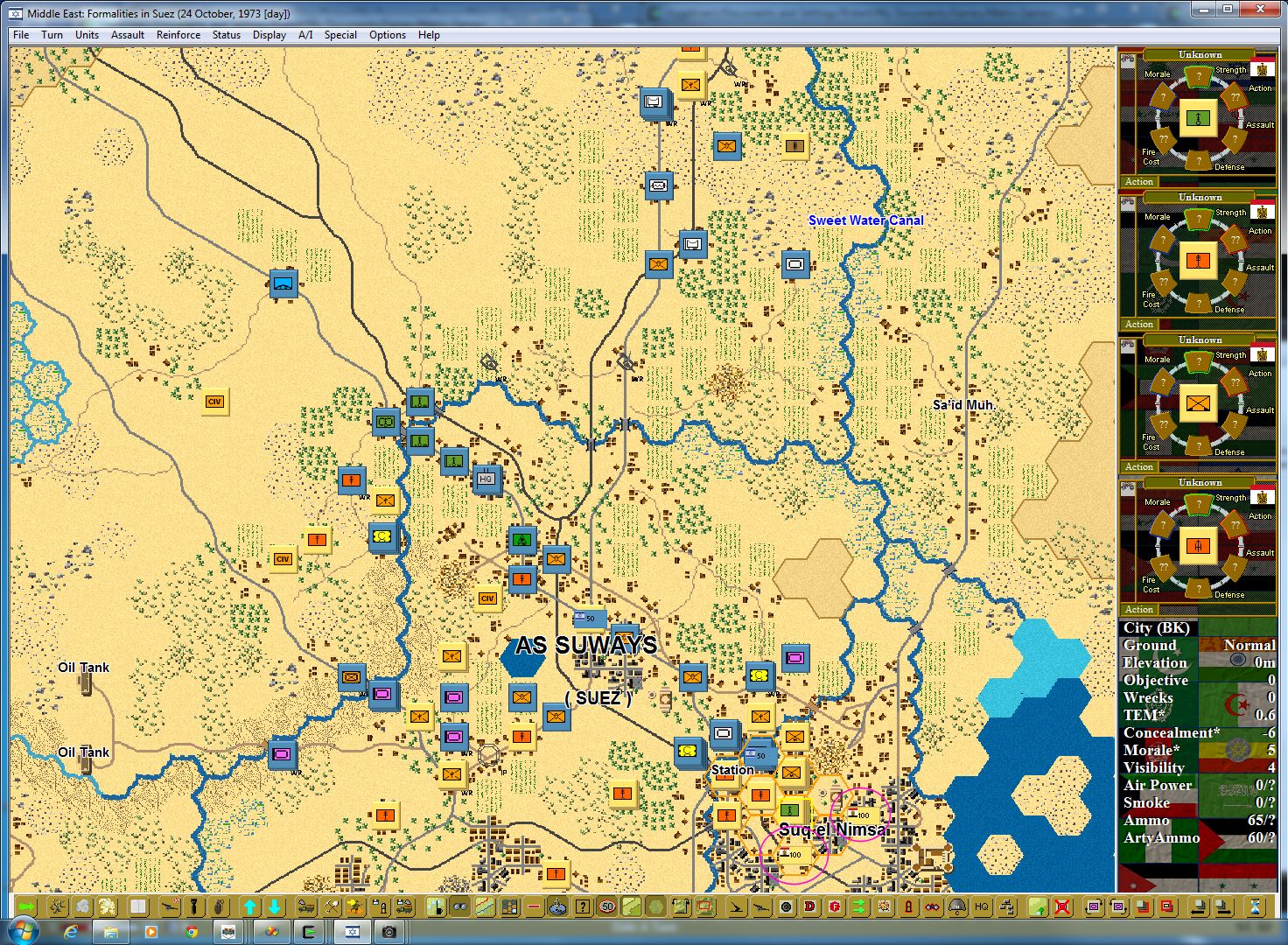Click the red binoculars toolbar icon
The image size is (1288, 945).
[933, 906]
